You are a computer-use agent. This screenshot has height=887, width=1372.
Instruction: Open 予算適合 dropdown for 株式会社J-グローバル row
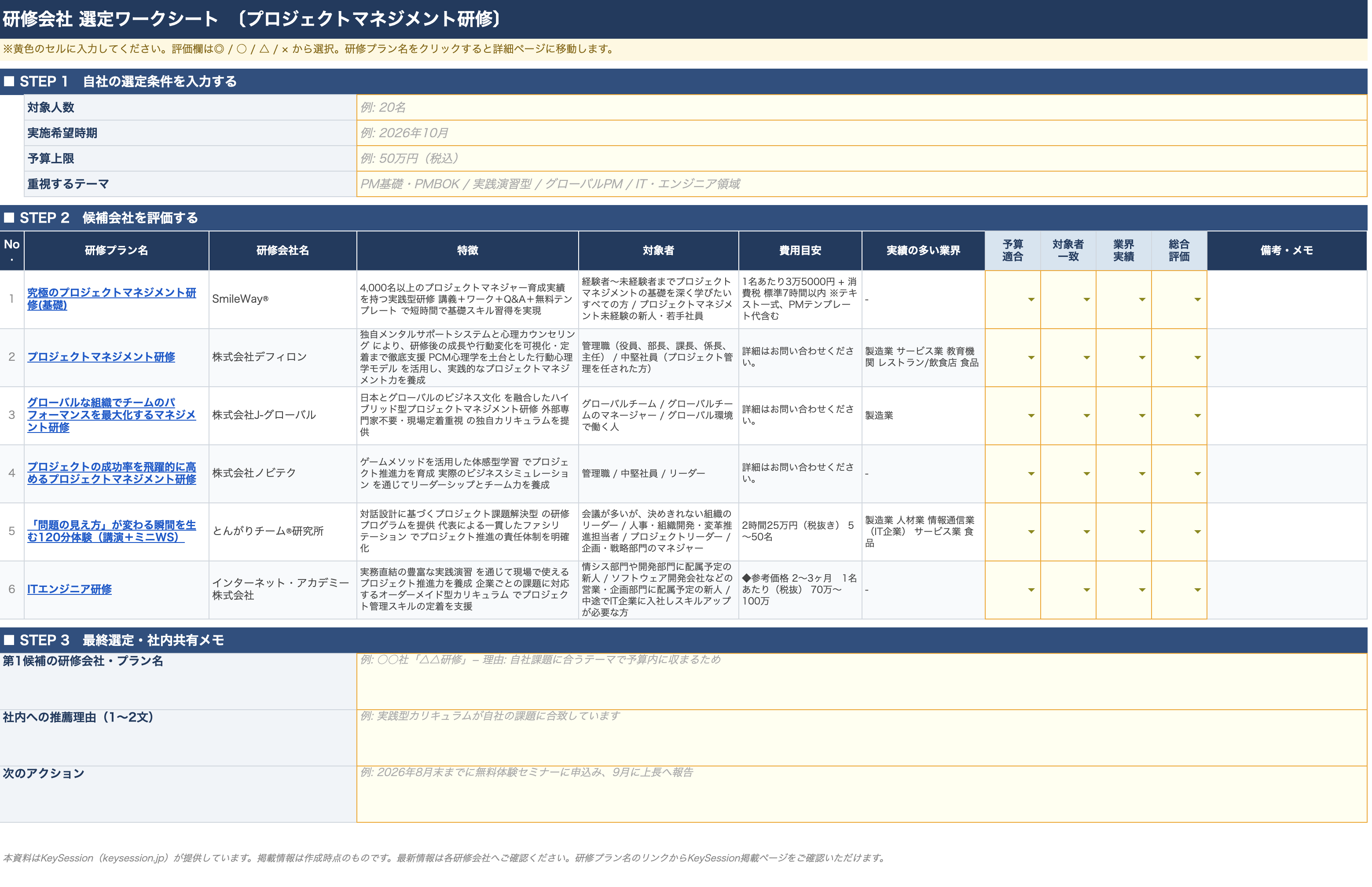[x=1031, y=416]
